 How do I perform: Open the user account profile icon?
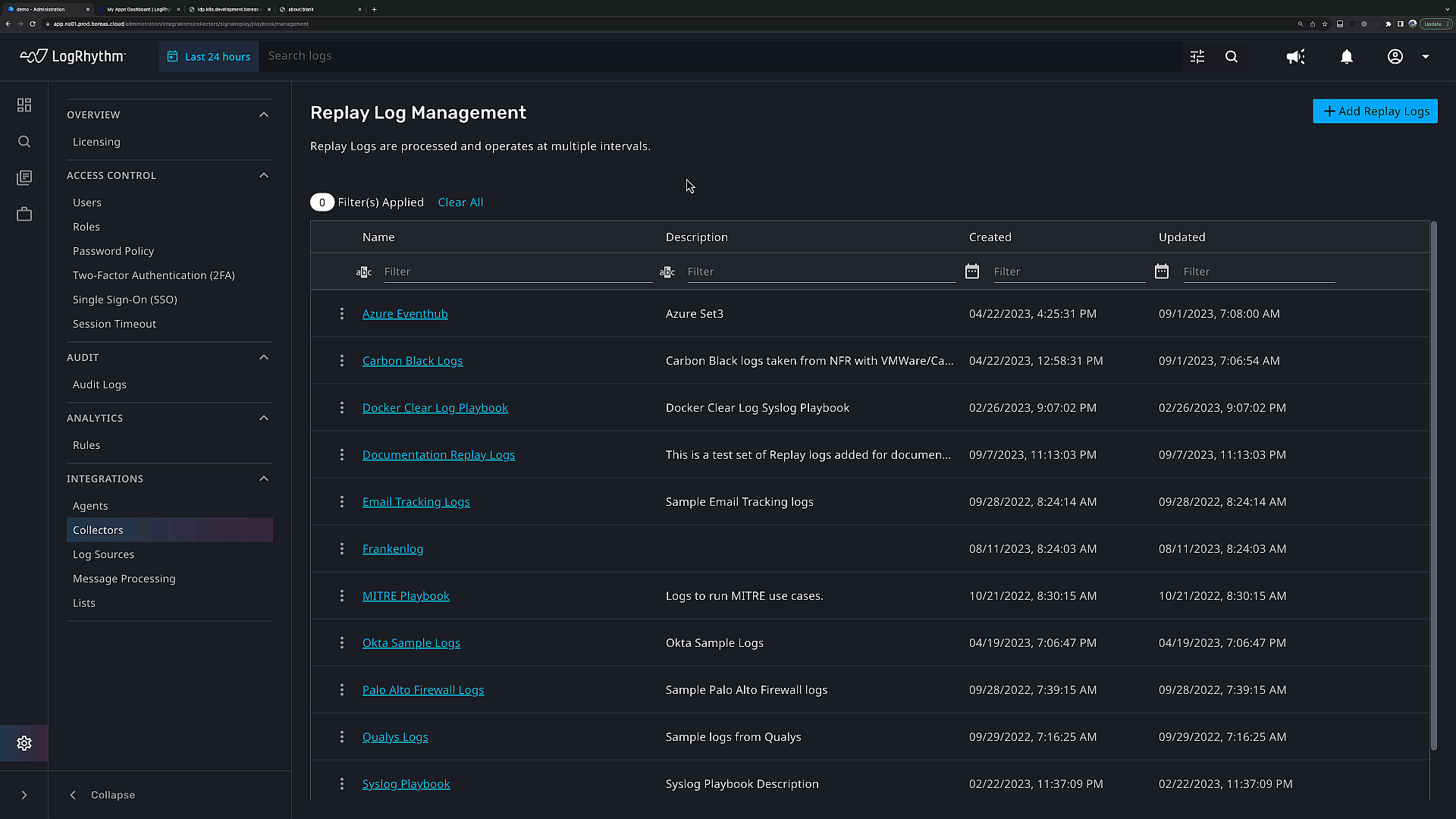tap(1395, 57)
